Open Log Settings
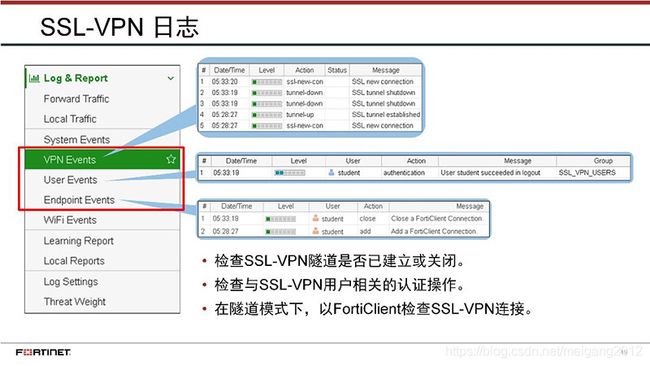The width and height of the screenshot is (650, 366). tap(71, 282)
